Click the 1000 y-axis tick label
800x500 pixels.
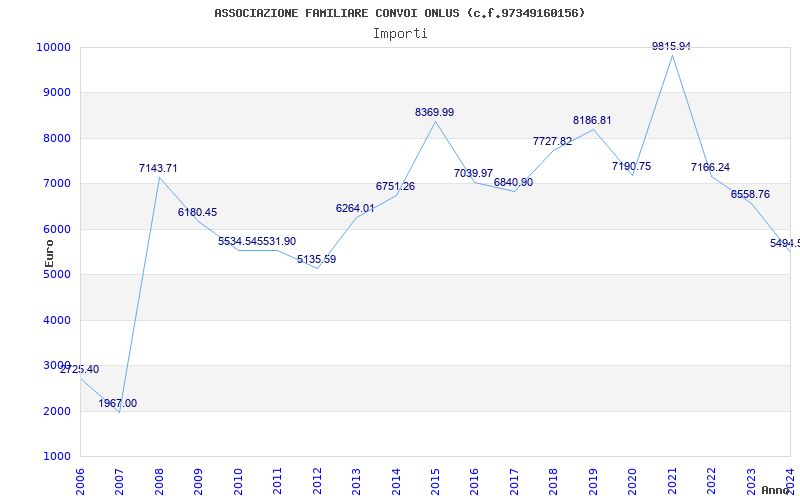click(x=56, y=457)
